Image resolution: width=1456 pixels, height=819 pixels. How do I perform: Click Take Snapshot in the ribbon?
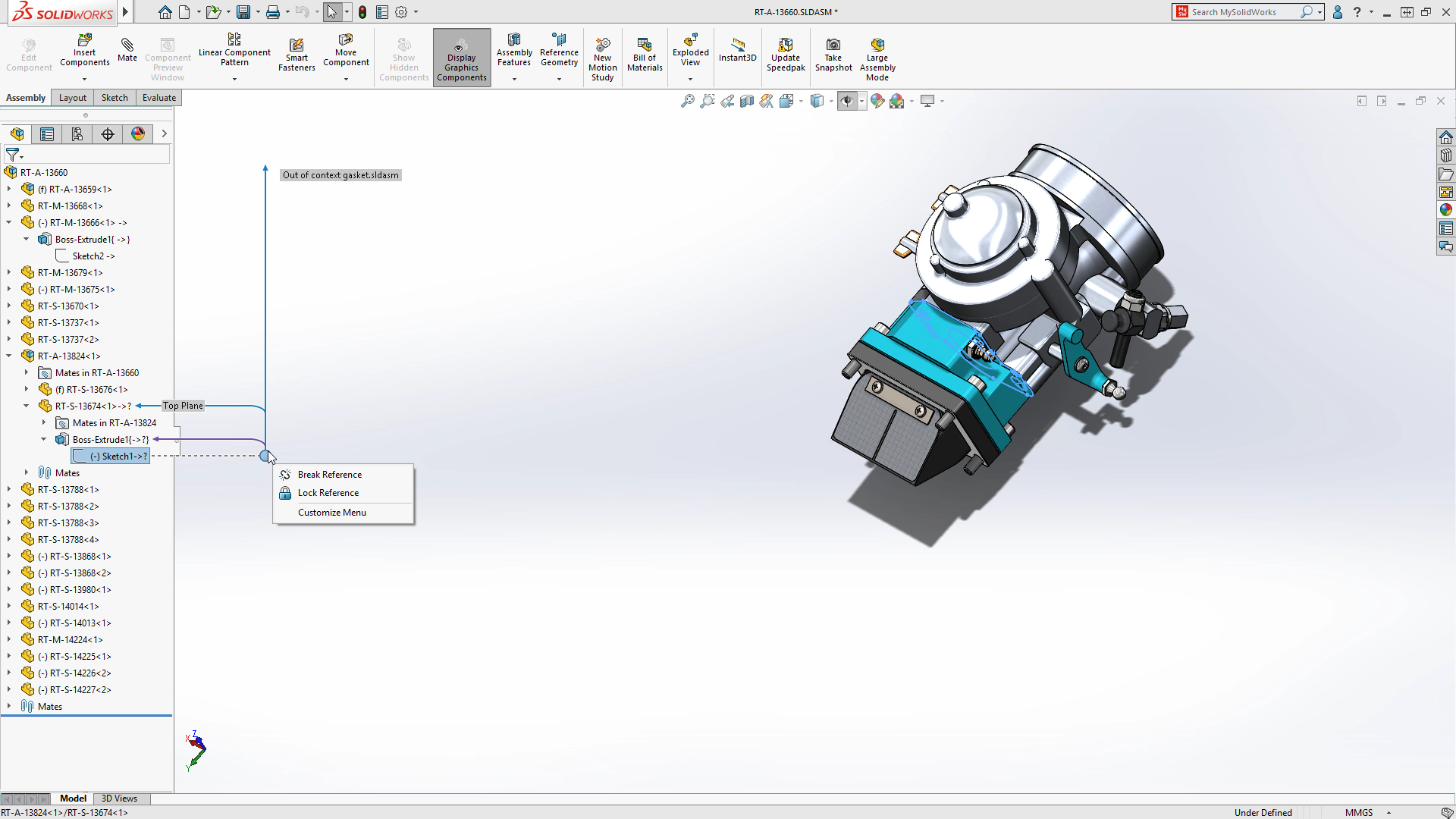[x=833, y=53]
